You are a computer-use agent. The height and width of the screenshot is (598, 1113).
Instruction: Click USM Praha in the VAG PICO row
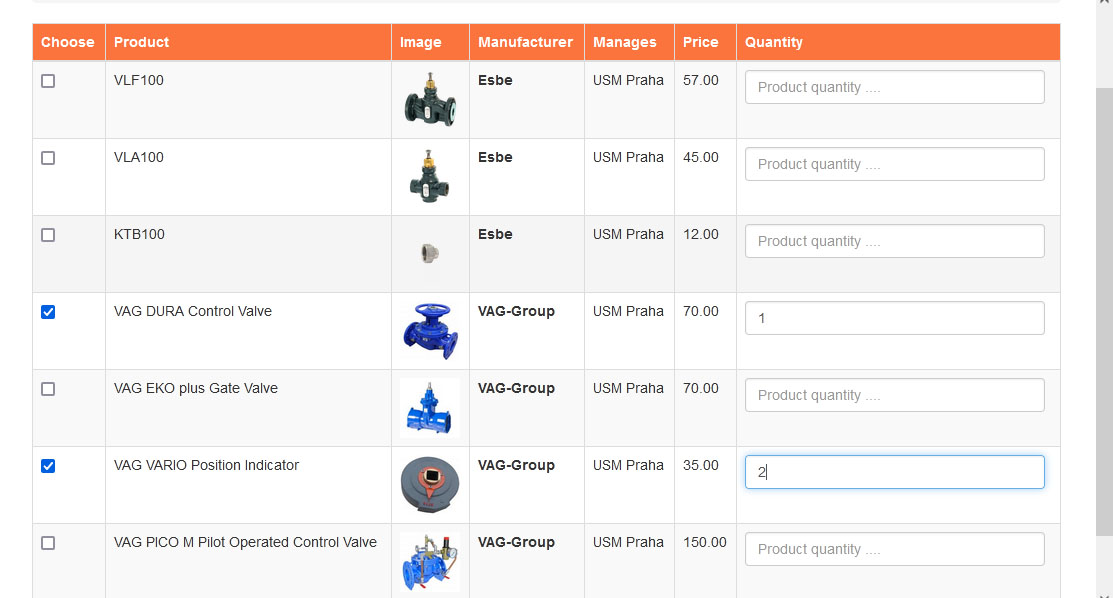[628, 543]
